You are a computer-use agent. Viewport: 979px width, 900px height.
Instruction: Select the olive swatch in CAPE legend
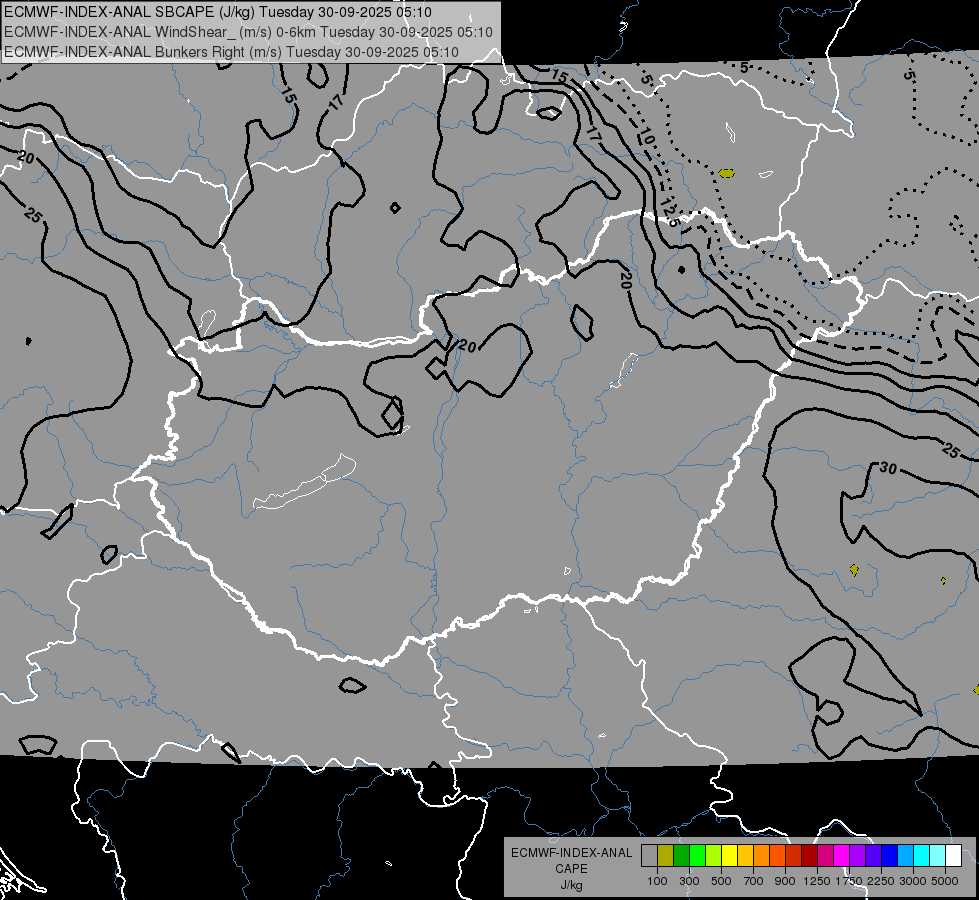[665, 856]
